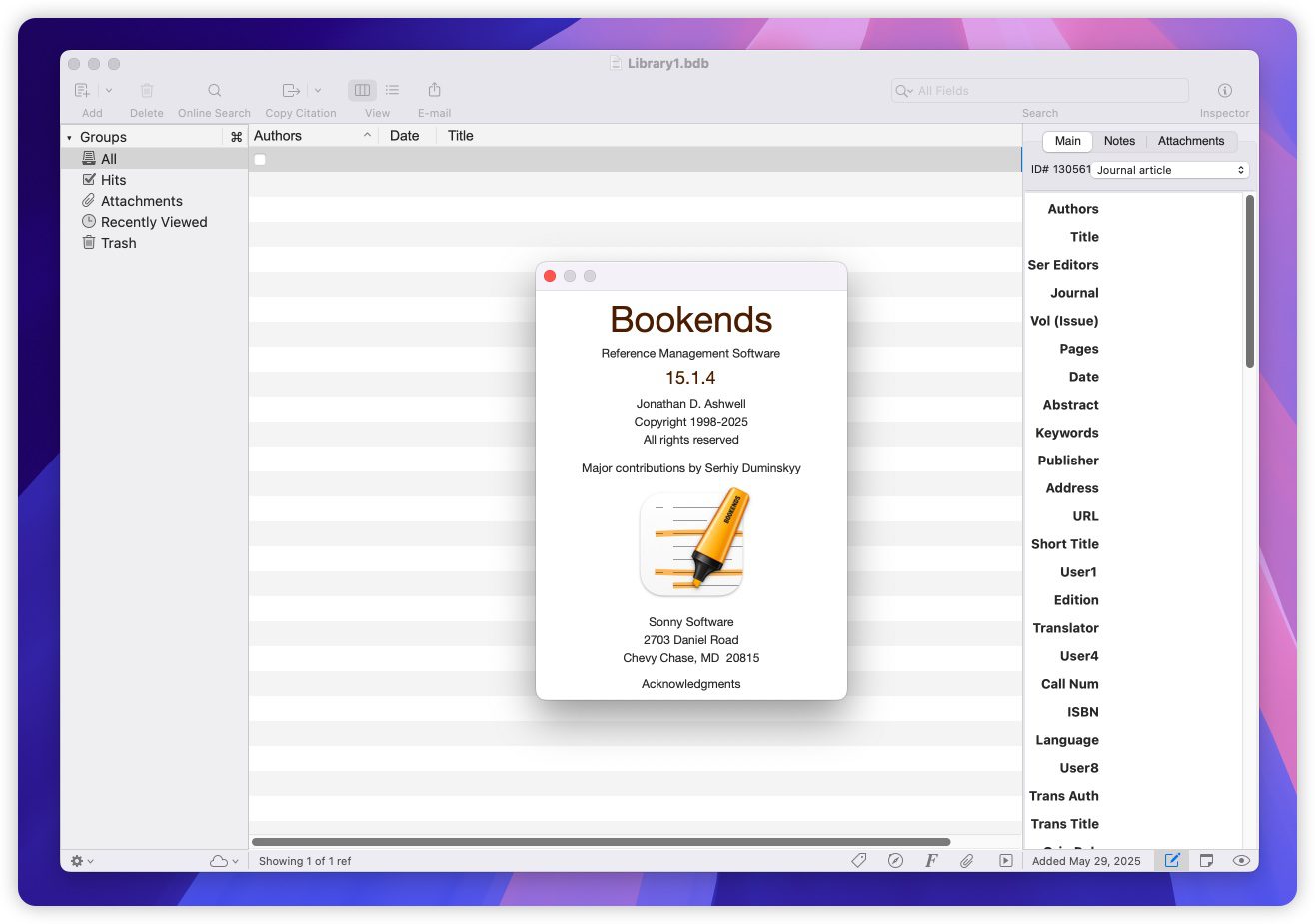The height and width of the screenshot is (924, 1315).
Task: Click the Ser Editors field label
Action: click(x=1063, y=265)
